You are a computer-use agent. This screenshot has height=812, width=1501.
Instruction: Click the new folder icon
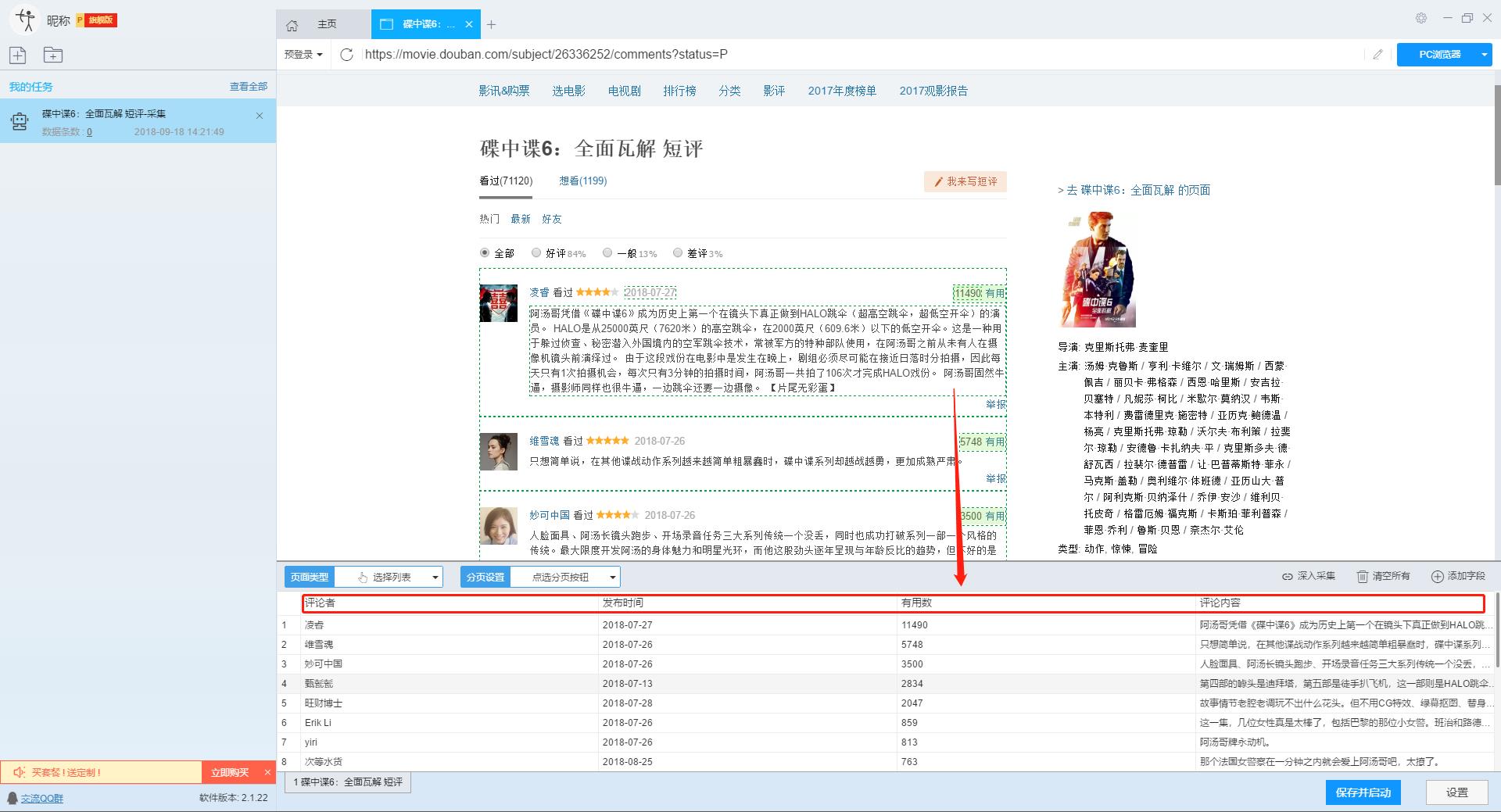point(53,55)
